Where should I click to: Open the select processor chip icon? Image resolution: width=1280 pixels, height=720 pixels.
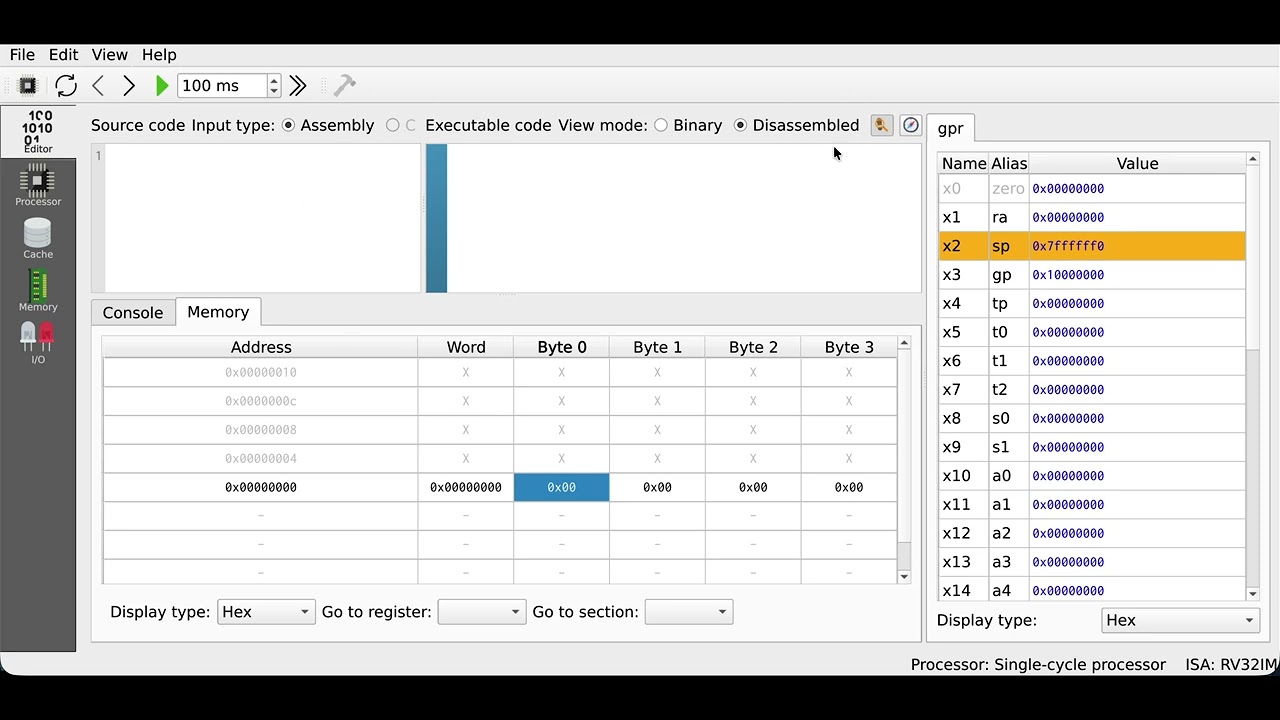(28, 86)
